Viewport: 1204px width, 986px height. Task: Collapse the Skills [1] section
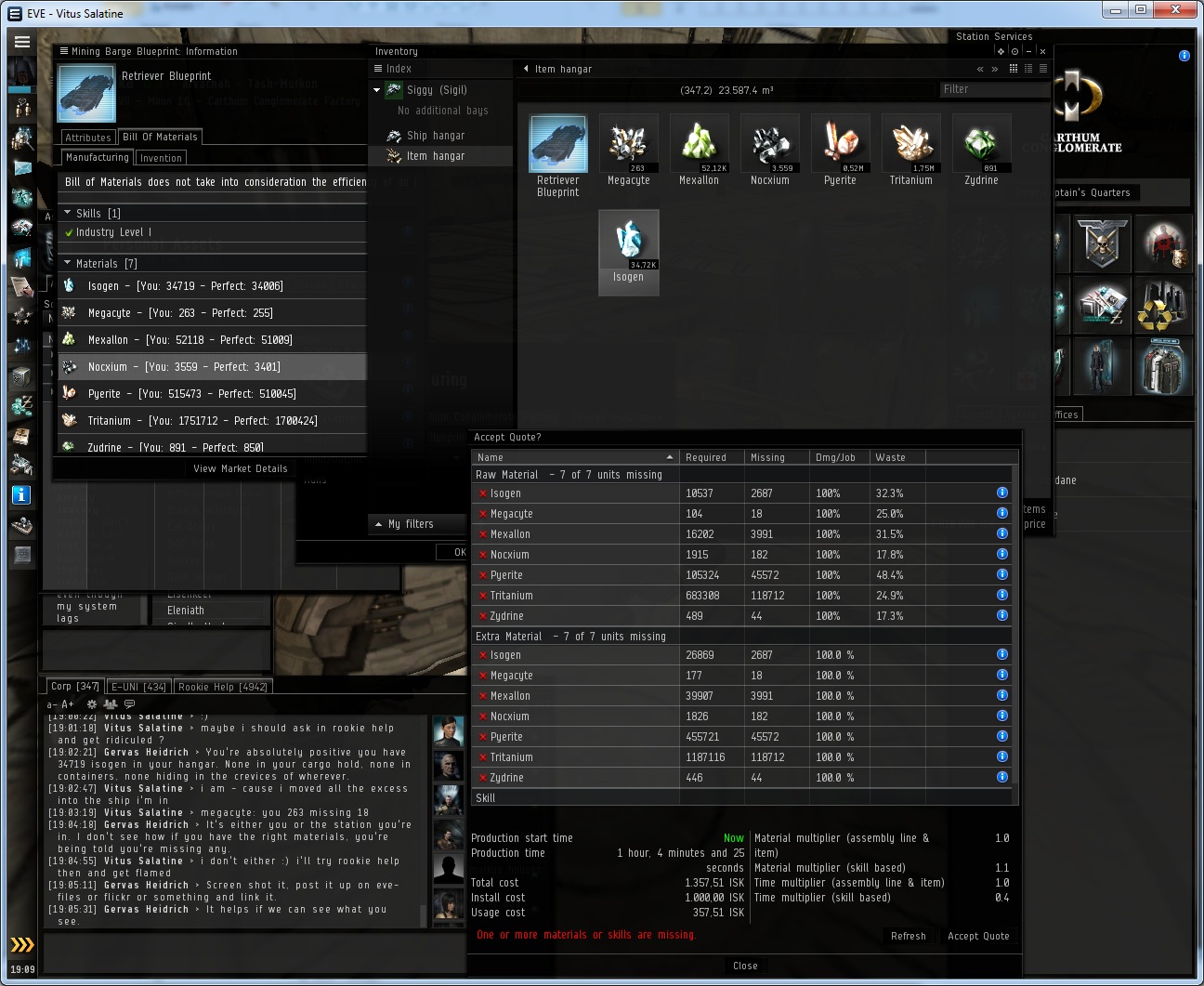68,213
